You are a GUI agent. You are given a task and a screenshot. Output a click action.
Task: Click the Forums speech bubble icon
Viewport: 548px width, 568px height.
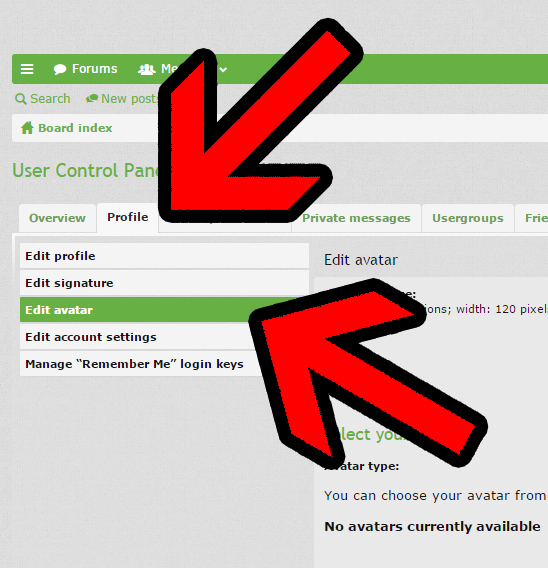click(x=60, y=69)
